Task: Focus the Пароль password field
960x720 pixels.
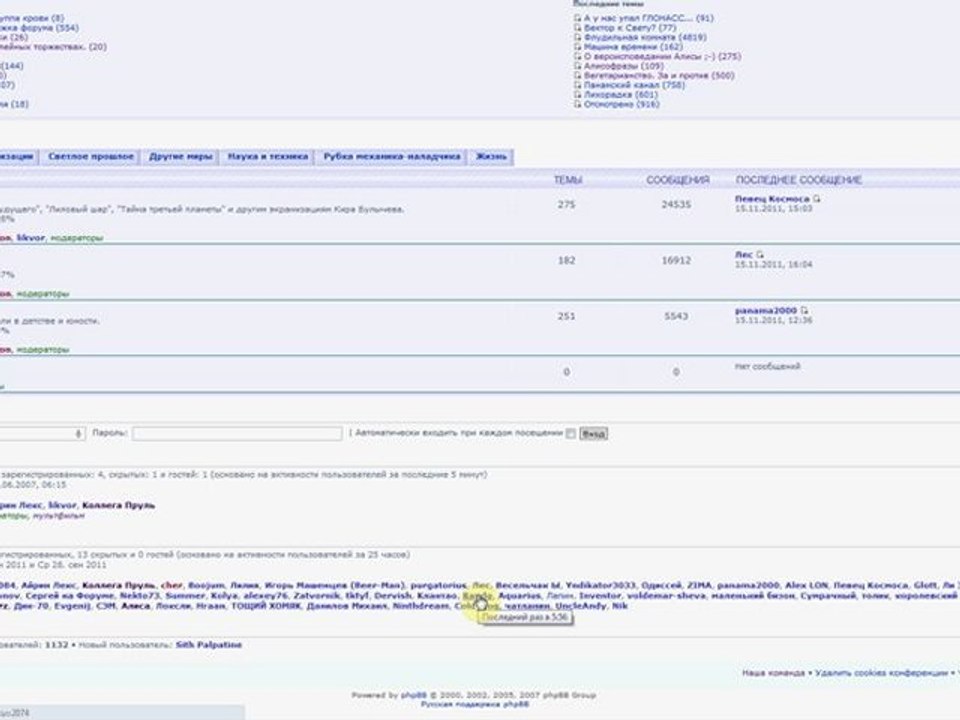Action: click(x=237, y=433)
